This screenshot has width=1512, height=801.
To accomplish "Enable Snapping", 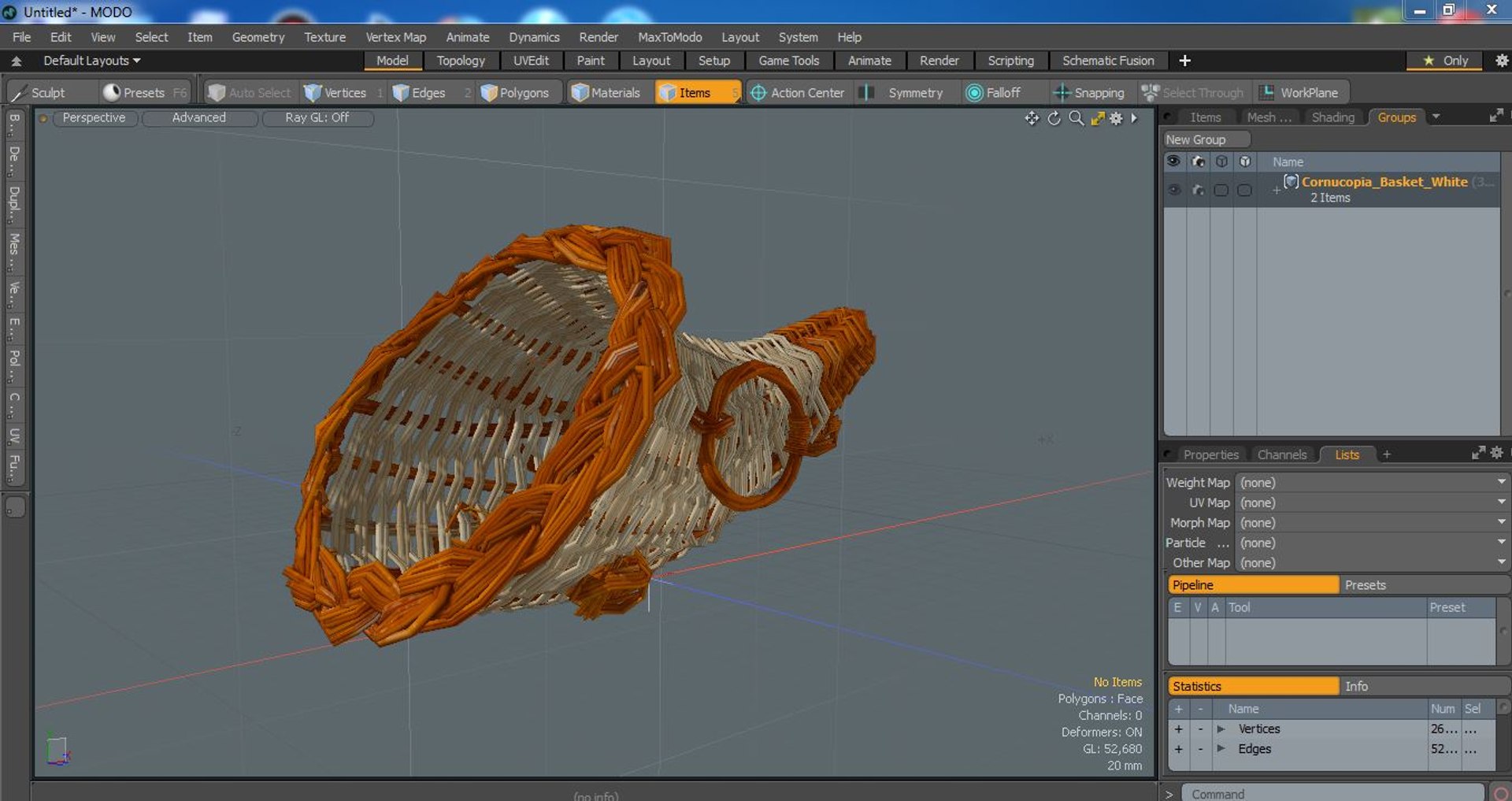I will (1090, 93).
